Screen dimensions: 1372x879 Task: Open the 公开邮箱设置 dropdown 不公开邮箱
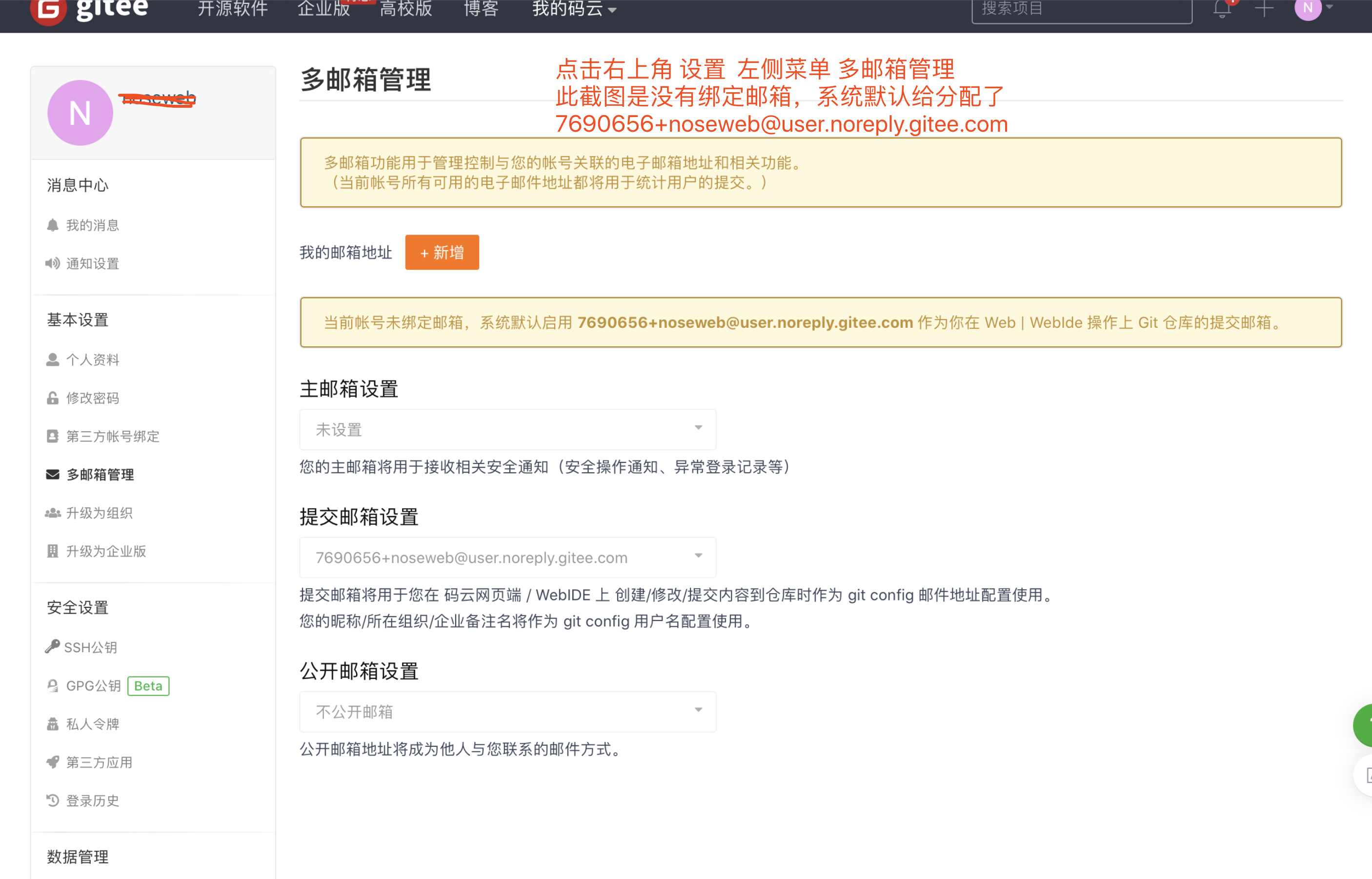tap(507, 711)
